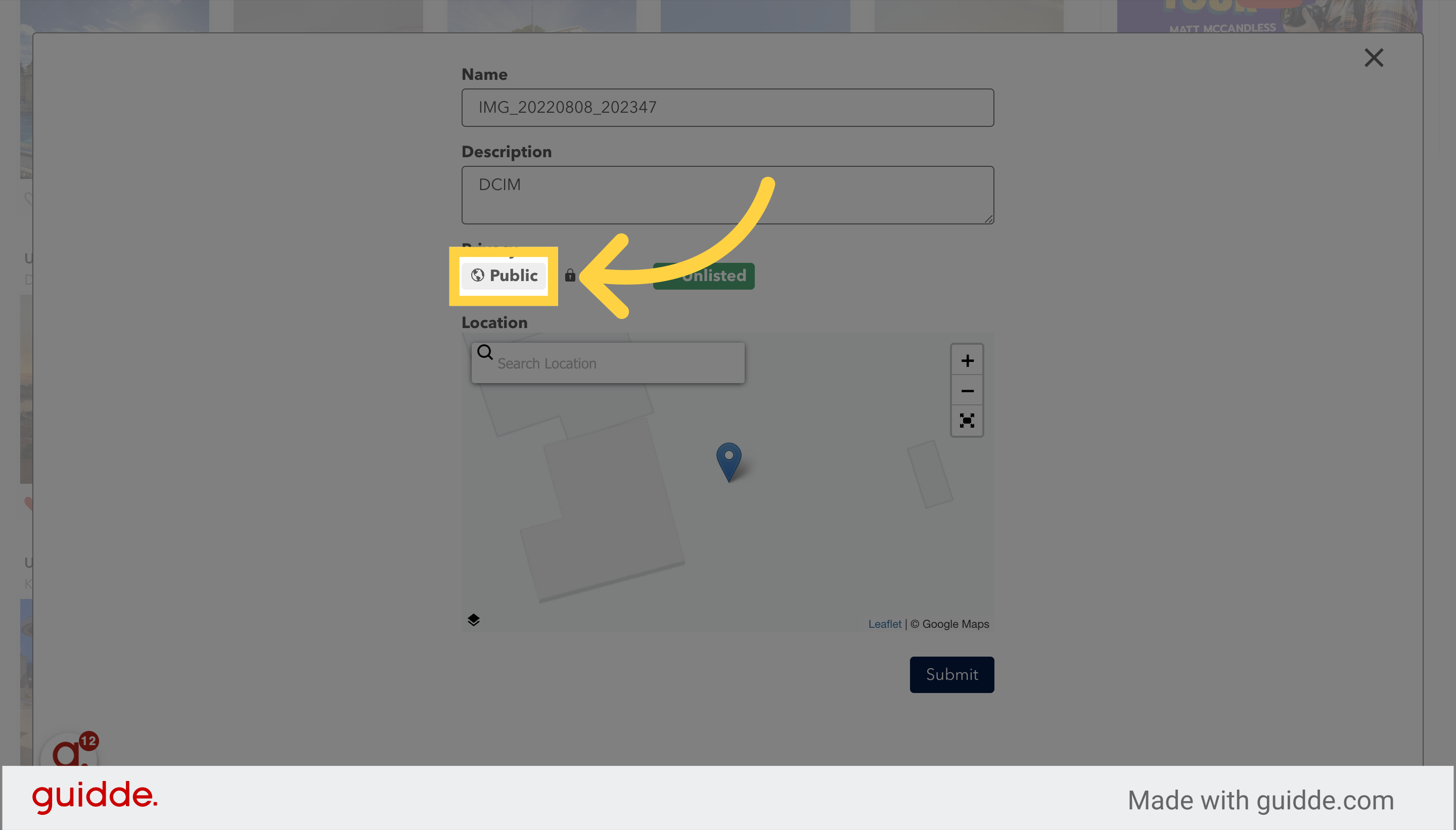Select the Unlisted privacy radio option
1456x830 pixels.
705,276
